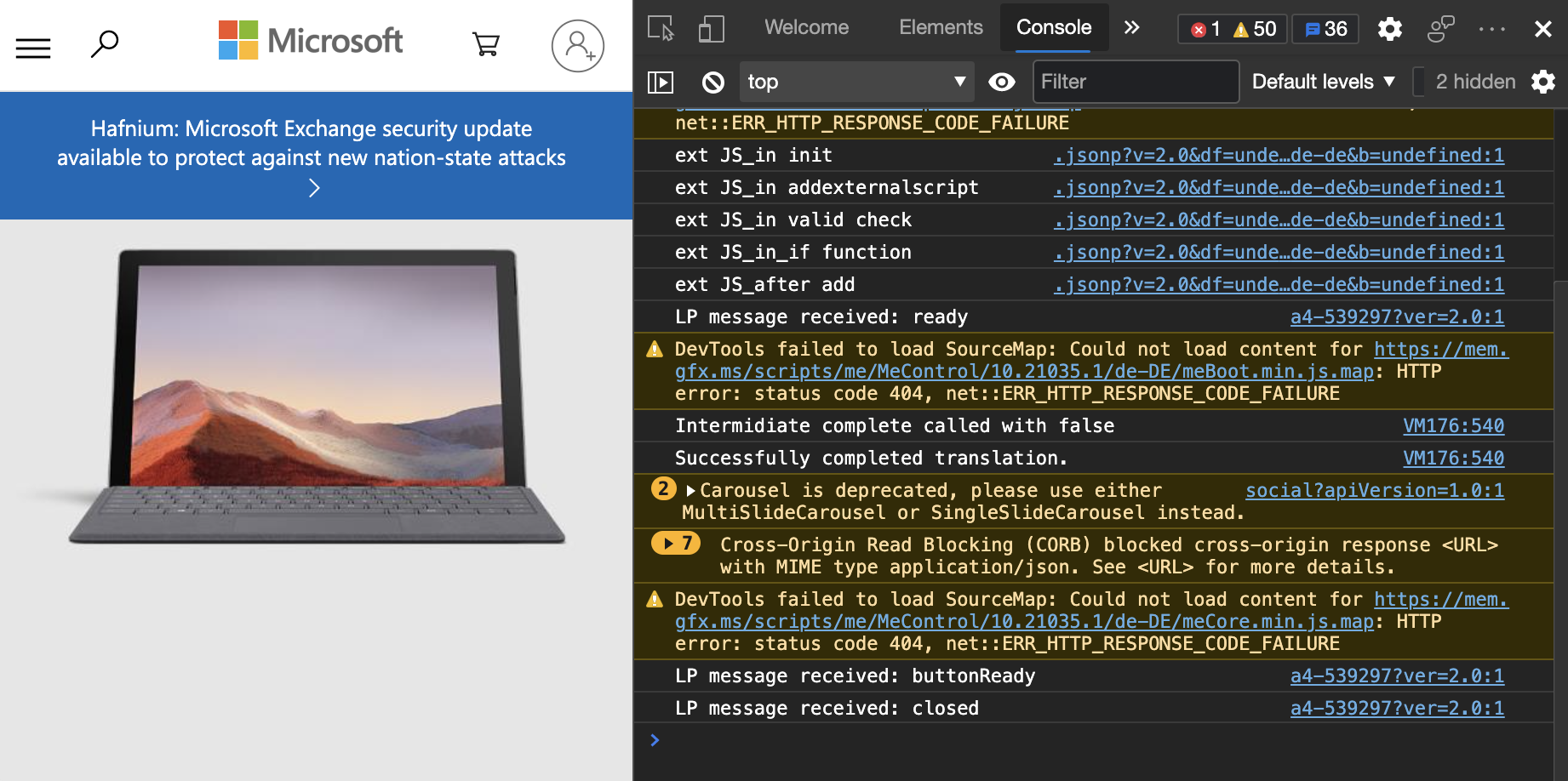Toggle the console sidebar
The image size is (1568, 781).
point(661,82)
